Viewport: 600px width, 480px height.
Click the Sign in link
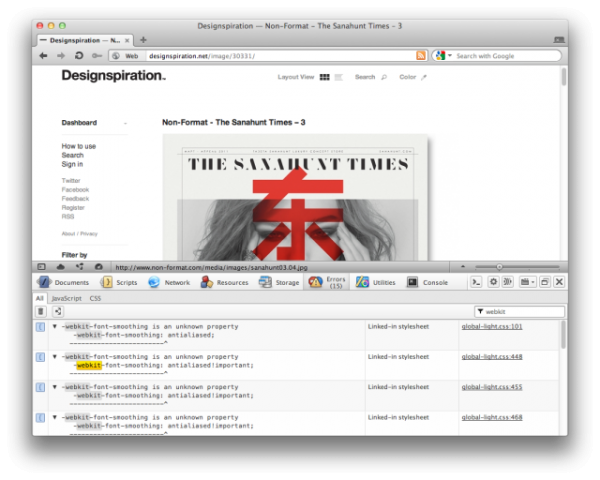coord(72,164)
